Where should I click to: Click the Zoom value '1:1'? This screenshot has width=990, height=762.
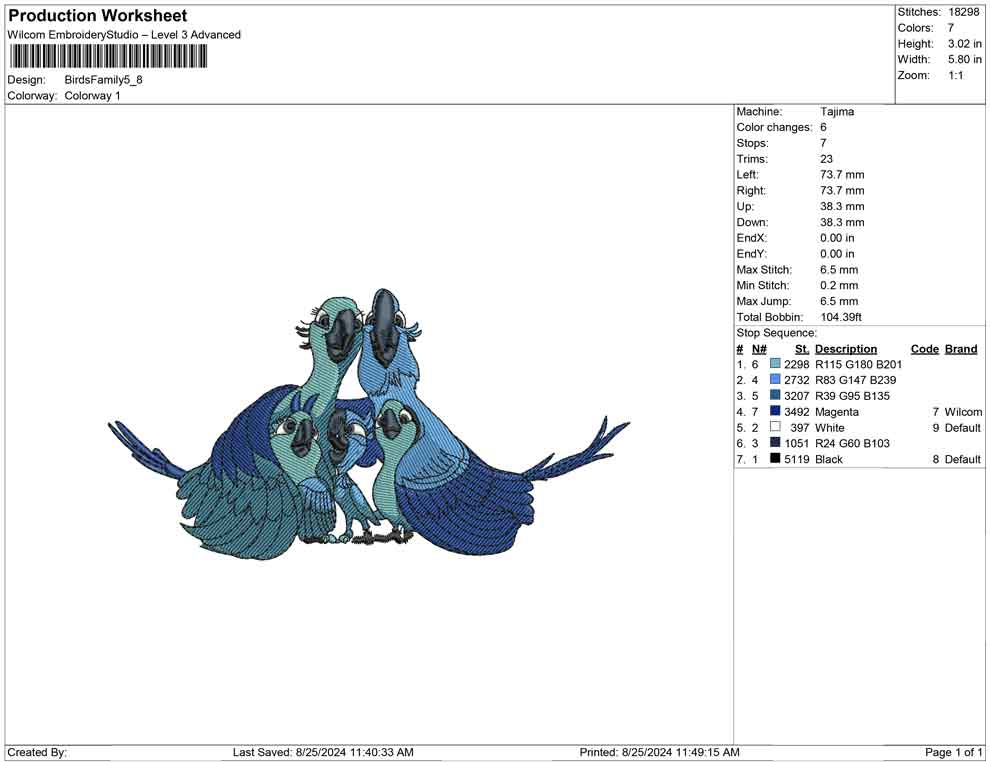click(x=956, y=75)
